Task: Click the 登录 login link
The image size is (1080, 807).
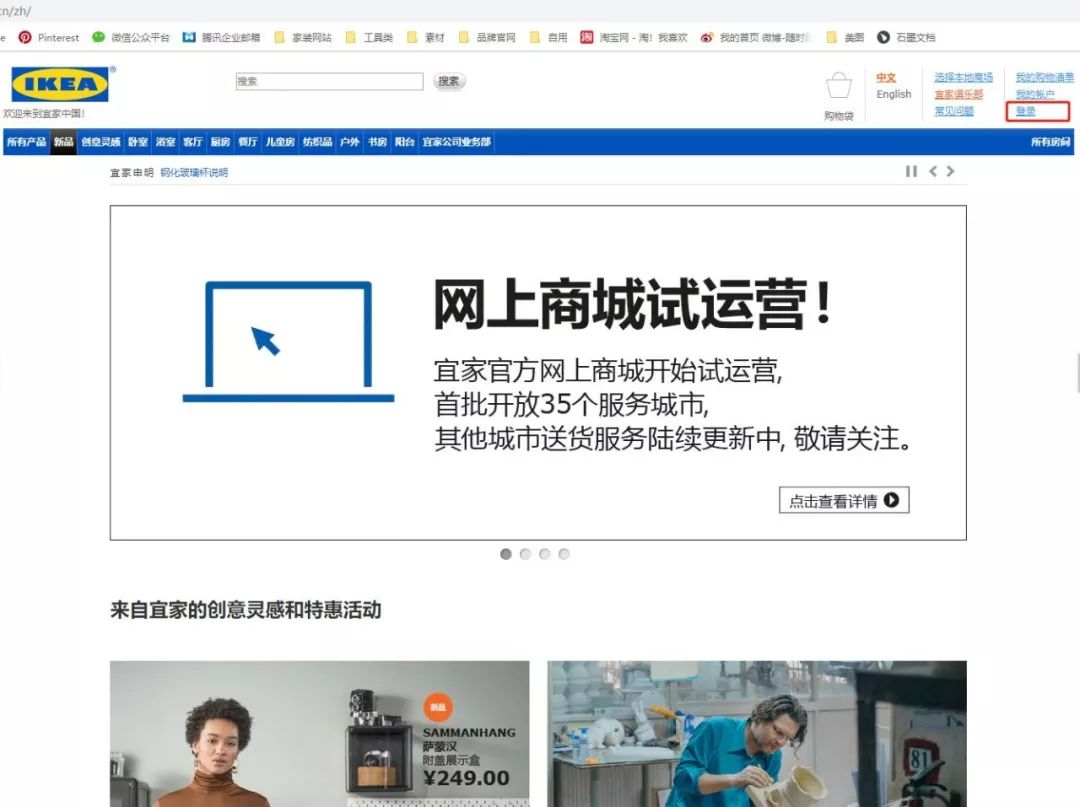Action: [1025, 109]
